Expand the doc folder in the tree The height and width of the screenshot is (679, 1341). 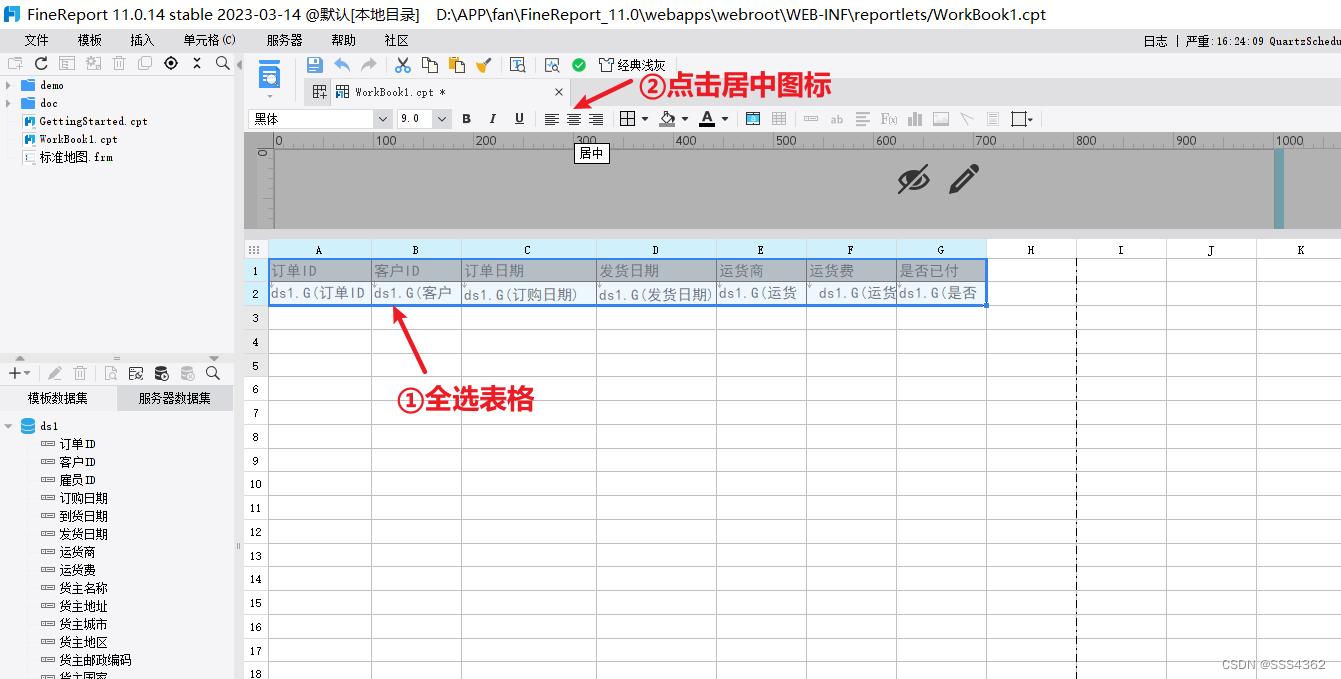click(9, 103)
